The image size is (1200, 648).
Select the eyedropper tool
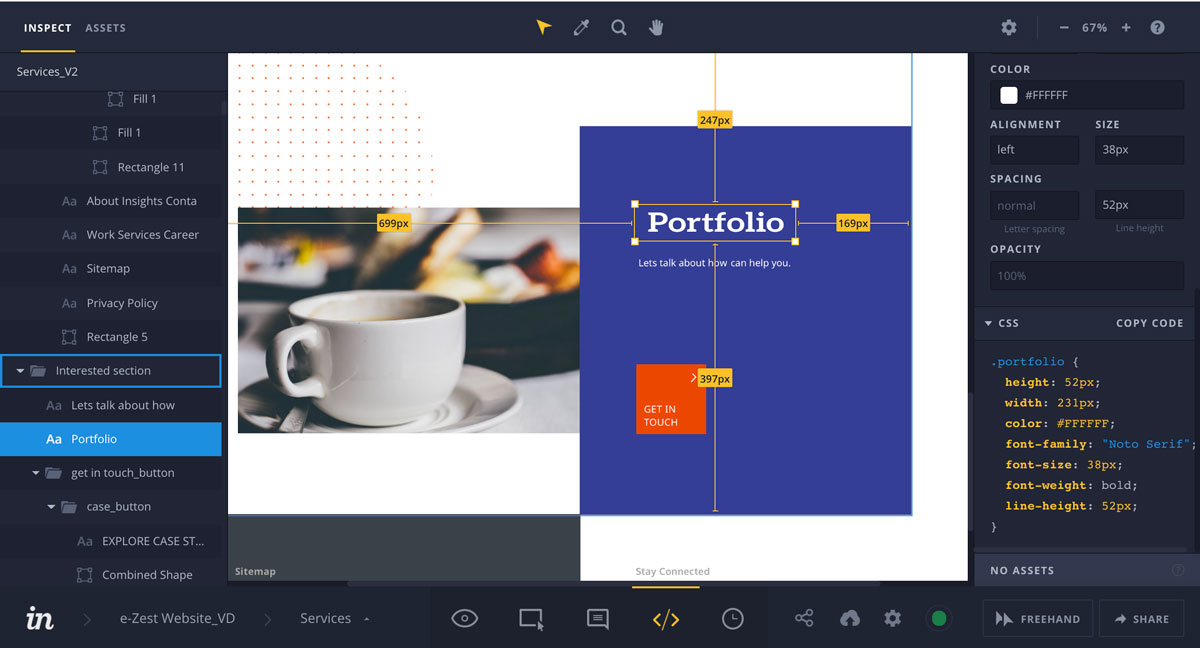581,27
